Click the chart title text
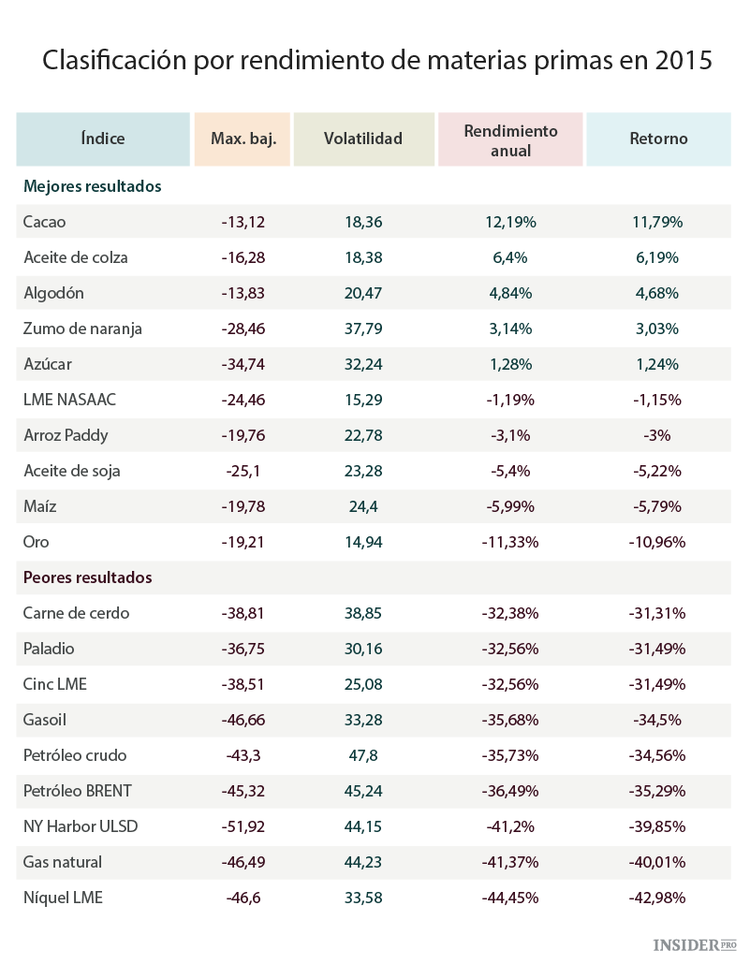The height and width of the screenshot is (964, 750). click(376, 62)
